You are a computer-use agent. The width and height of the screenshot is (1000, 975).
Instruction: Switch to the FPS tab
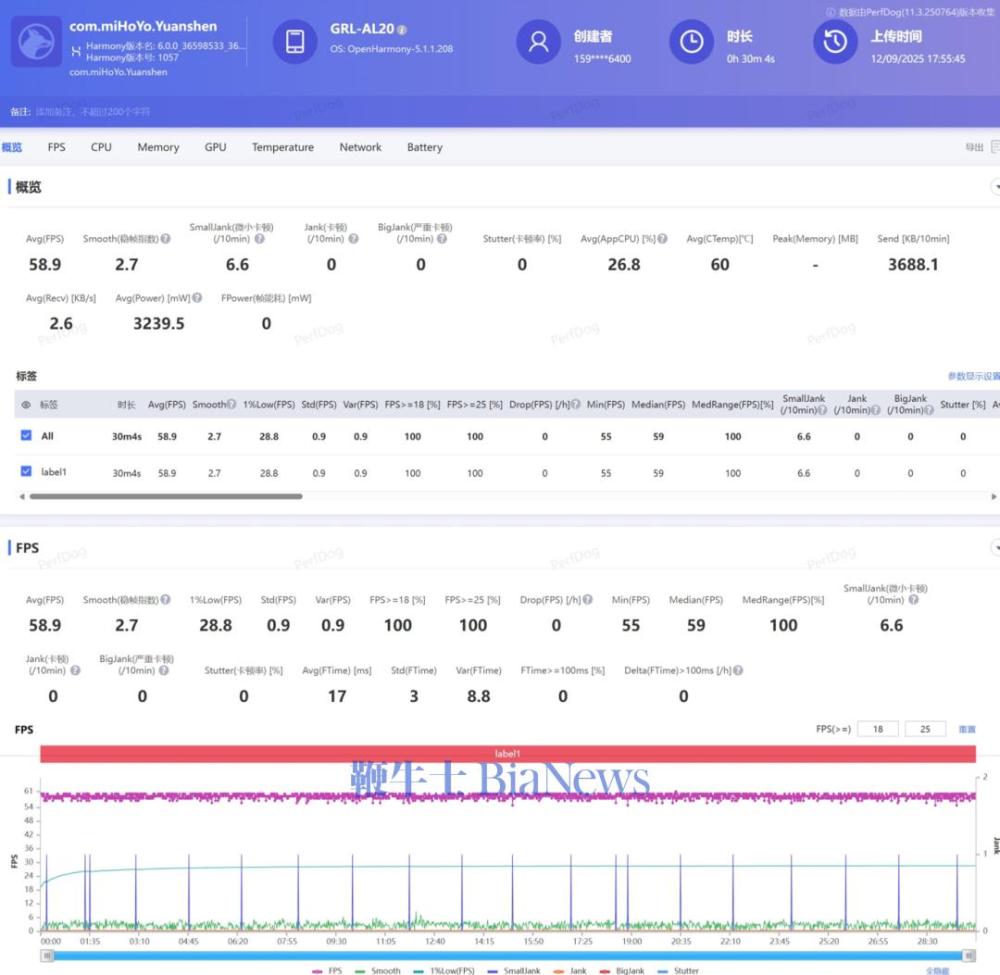[x=56, y=147]
